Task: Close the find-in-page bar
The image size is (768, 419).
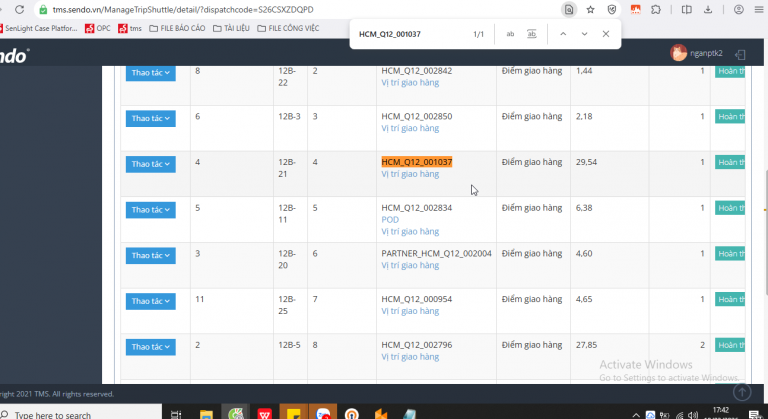Action: (606, 34)
